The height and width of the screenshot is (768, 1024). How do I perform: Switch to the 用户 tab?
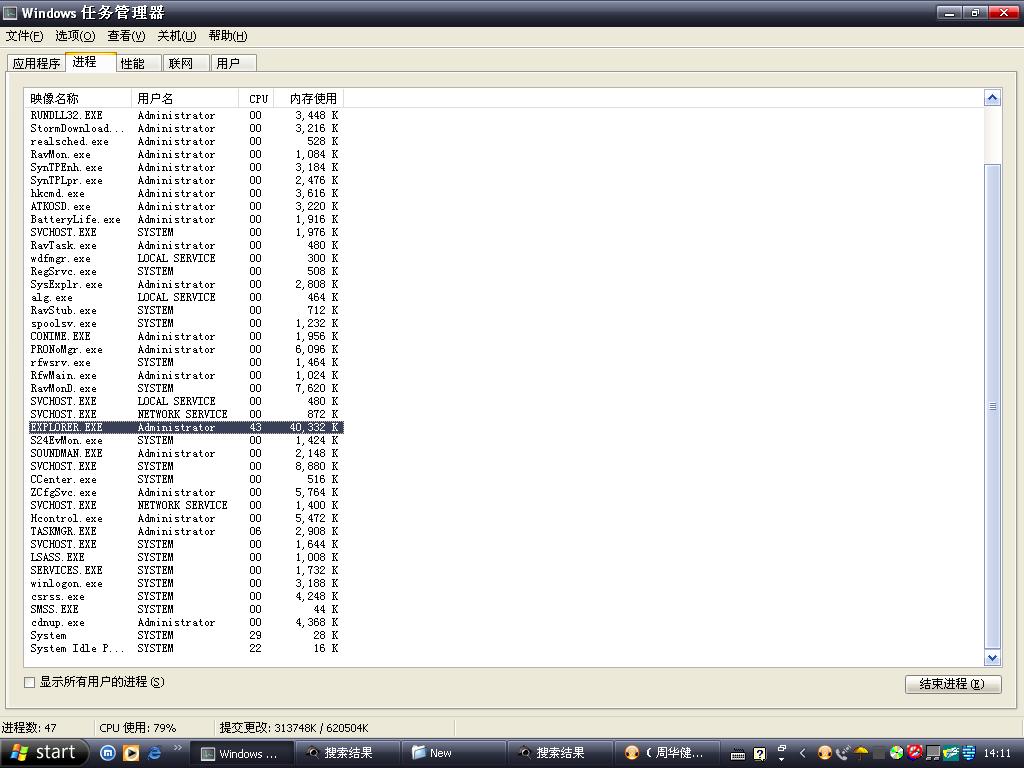pos(234,63)
